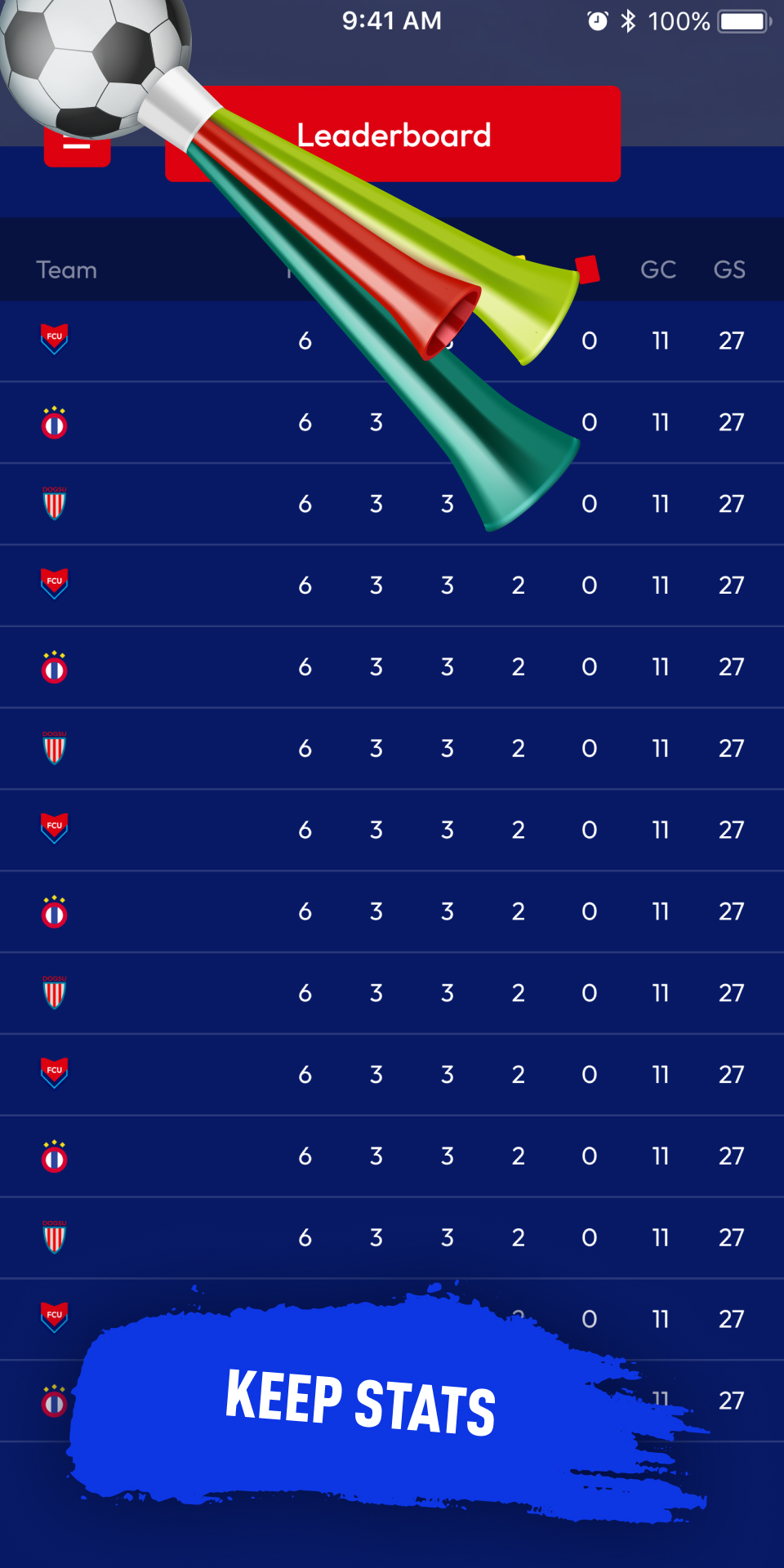Image resolution: width=784 pixels, height=1568 pixels.
Task: Sort by the GS column header
Action: [x=729, y=269]
